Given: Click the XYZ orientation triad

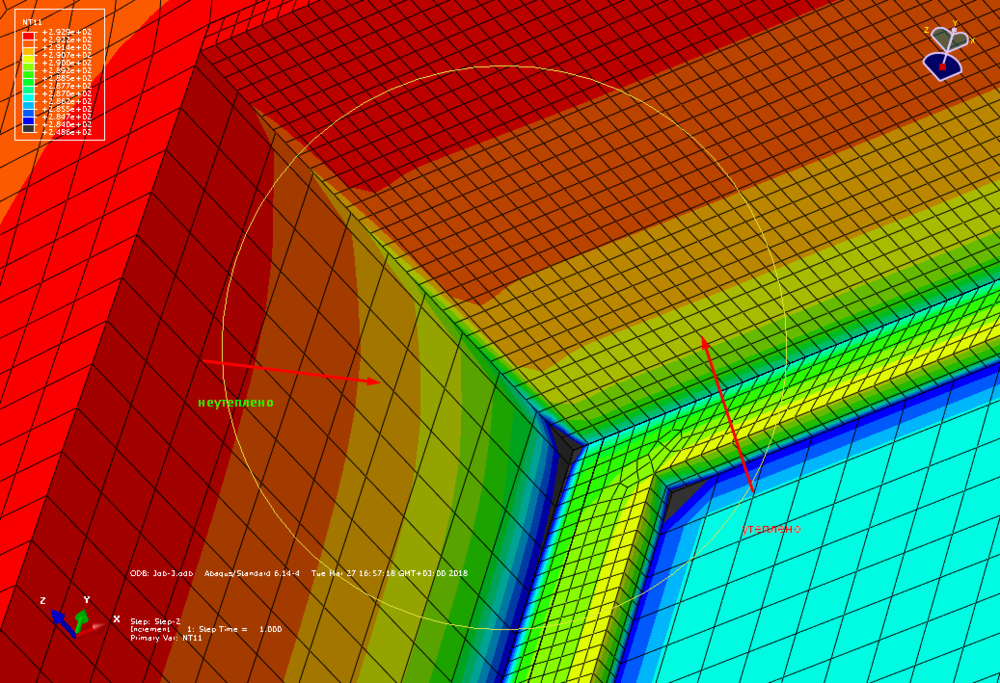Looking at the screenshot, I should click(81, 619).
